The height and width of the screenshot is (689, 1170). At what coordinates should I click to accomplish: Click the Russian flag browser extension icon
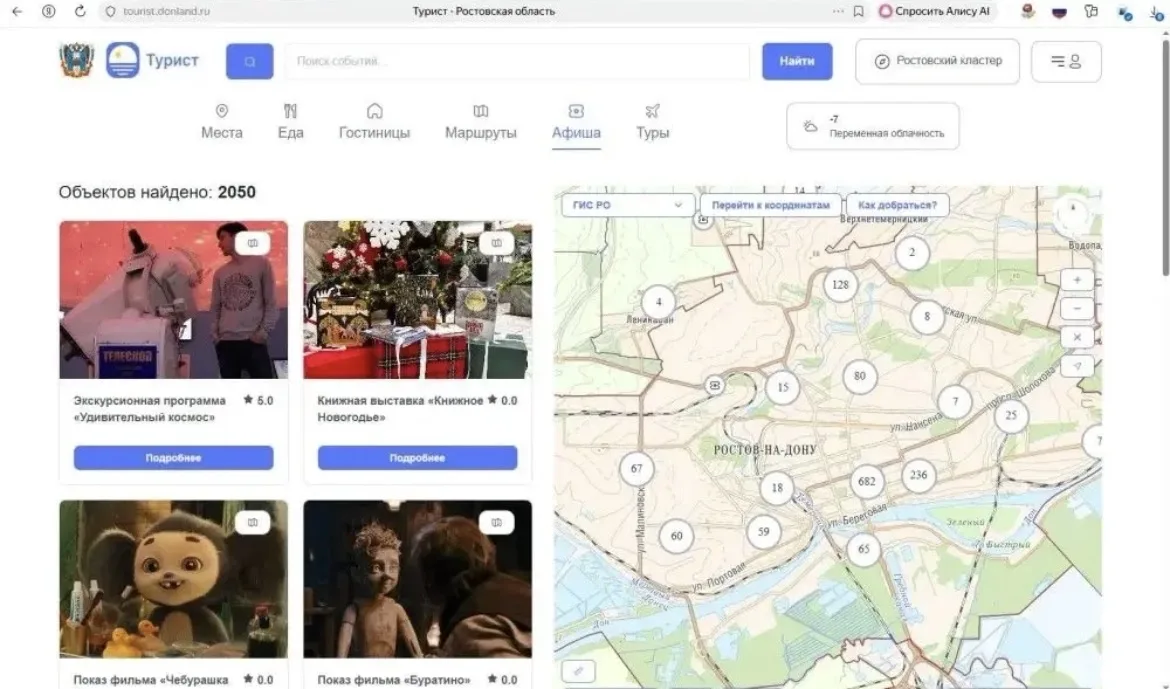point(1060,12)
